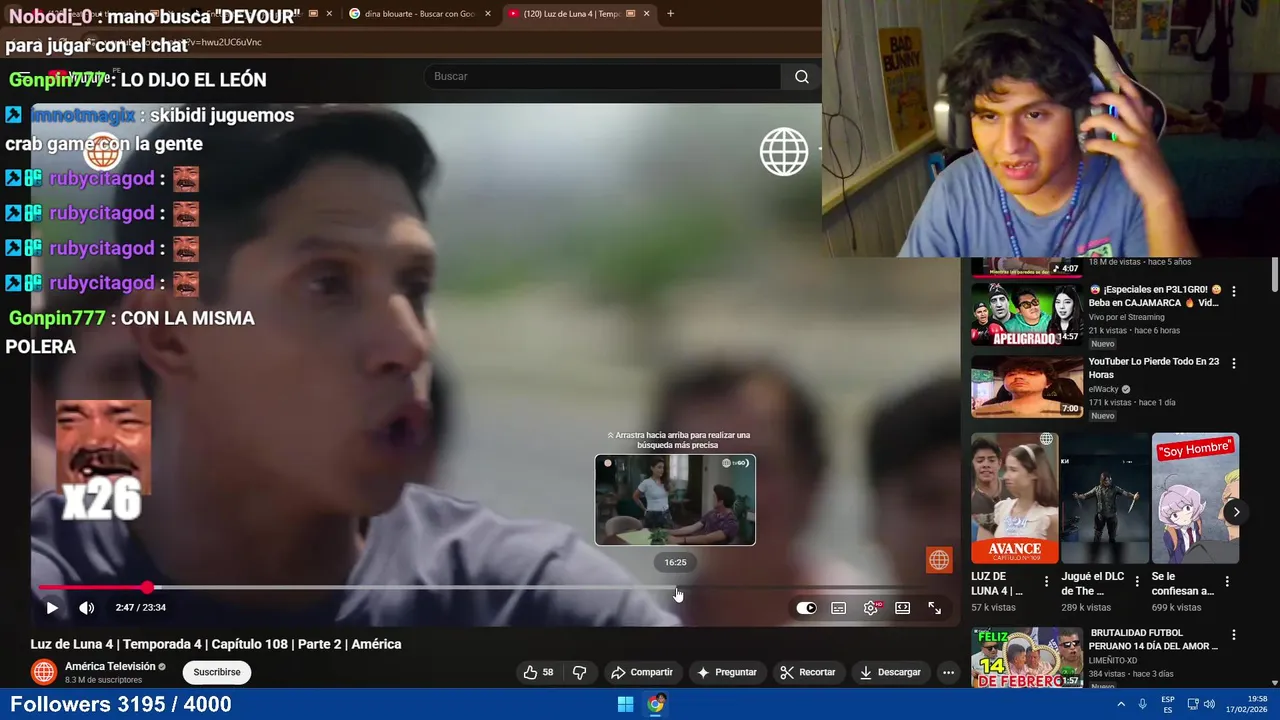
Task: Open a new browser tab with the plus button
Action: pyautogui.click(x=670, y=14)
